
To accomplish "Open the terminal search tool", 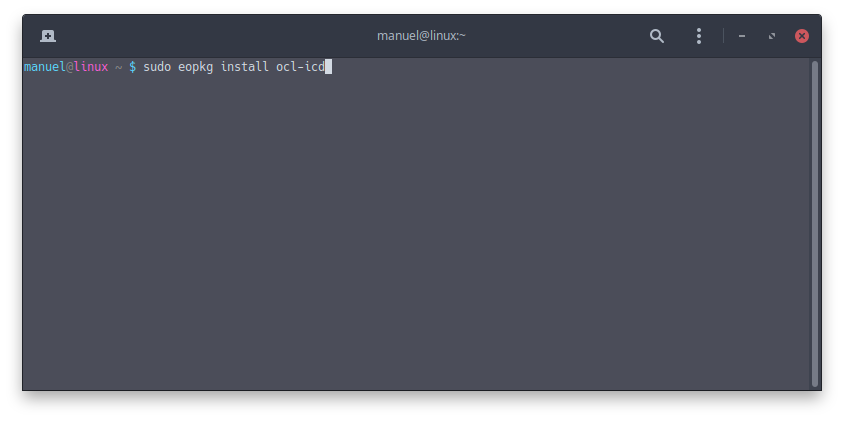I will [x=657, y=36].
